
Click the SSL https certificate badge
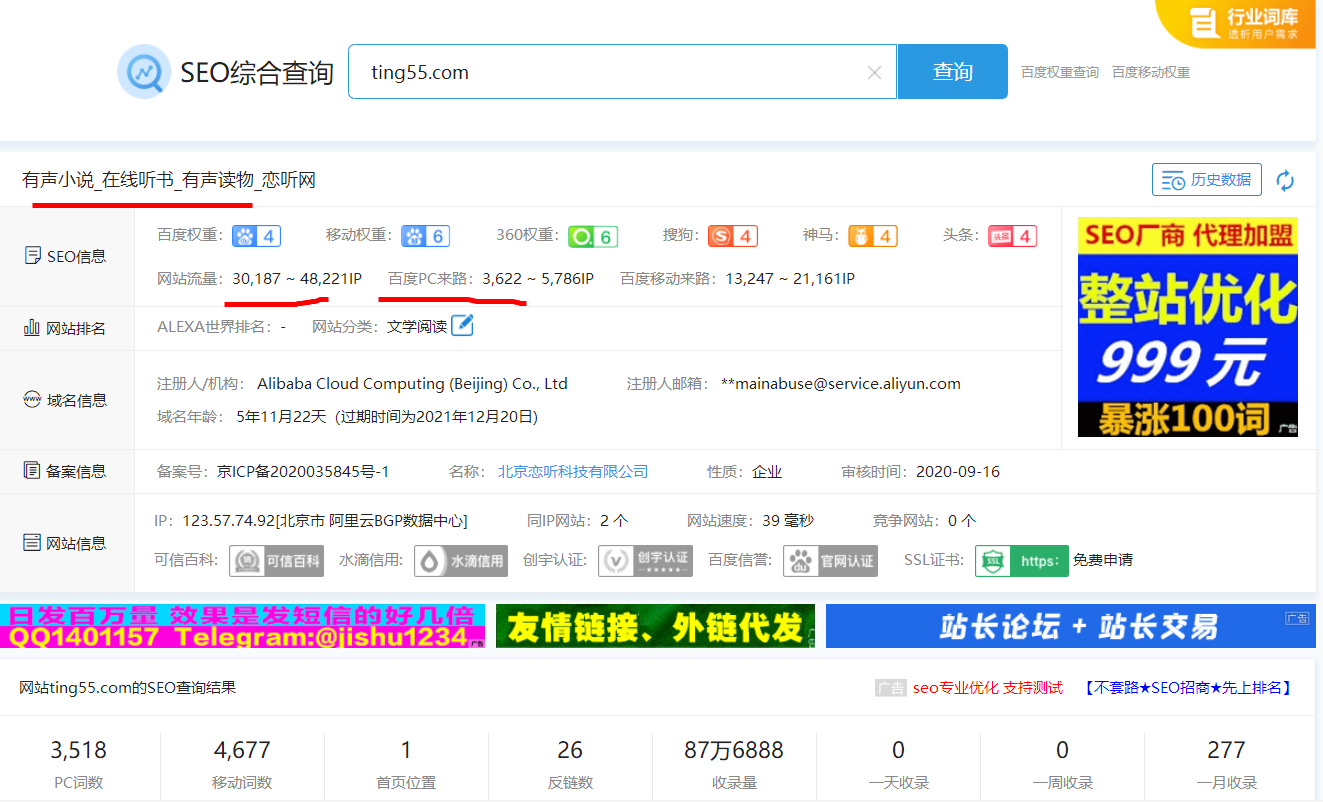coord(1022,561)
